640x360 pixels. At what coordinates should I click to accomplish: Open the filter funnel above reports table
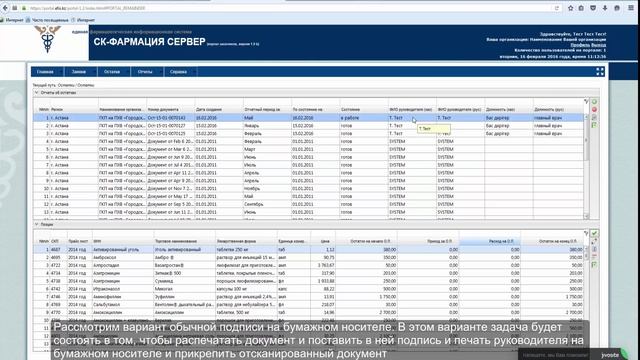pyautogui.click(x=586, y=101)
